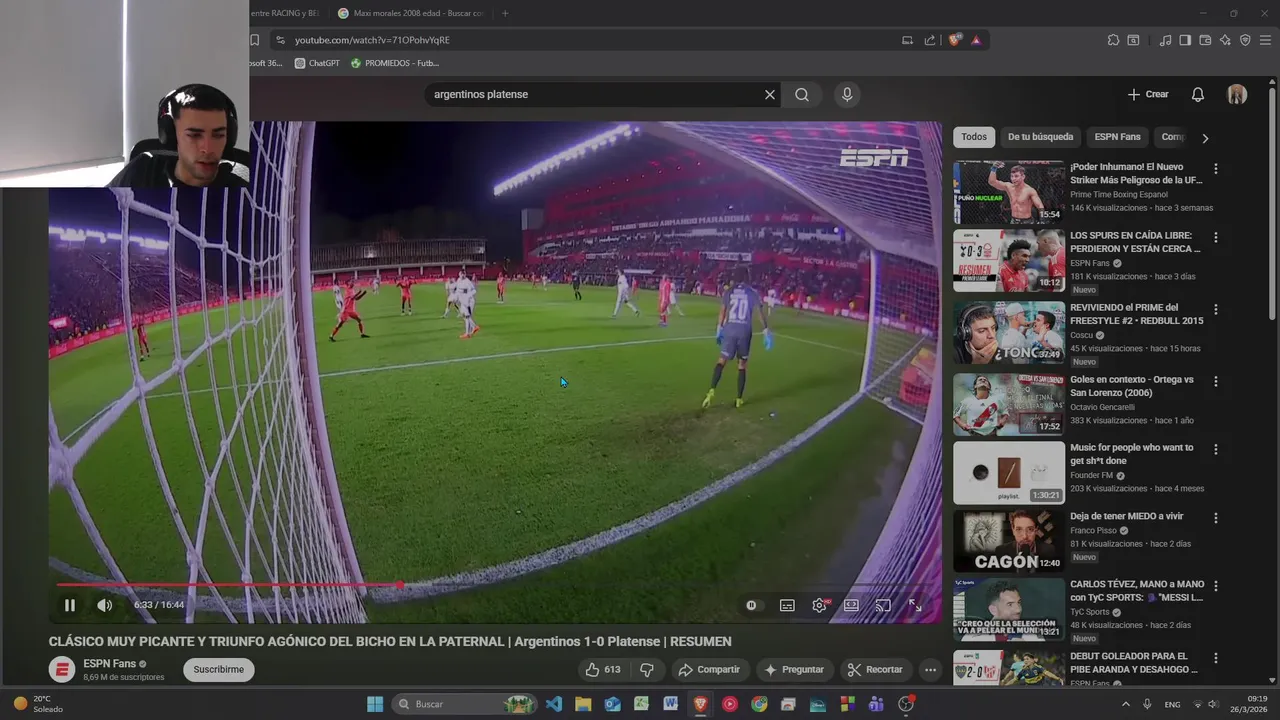
Task: Open a new browser tab plus
Action: pos(505,13)
